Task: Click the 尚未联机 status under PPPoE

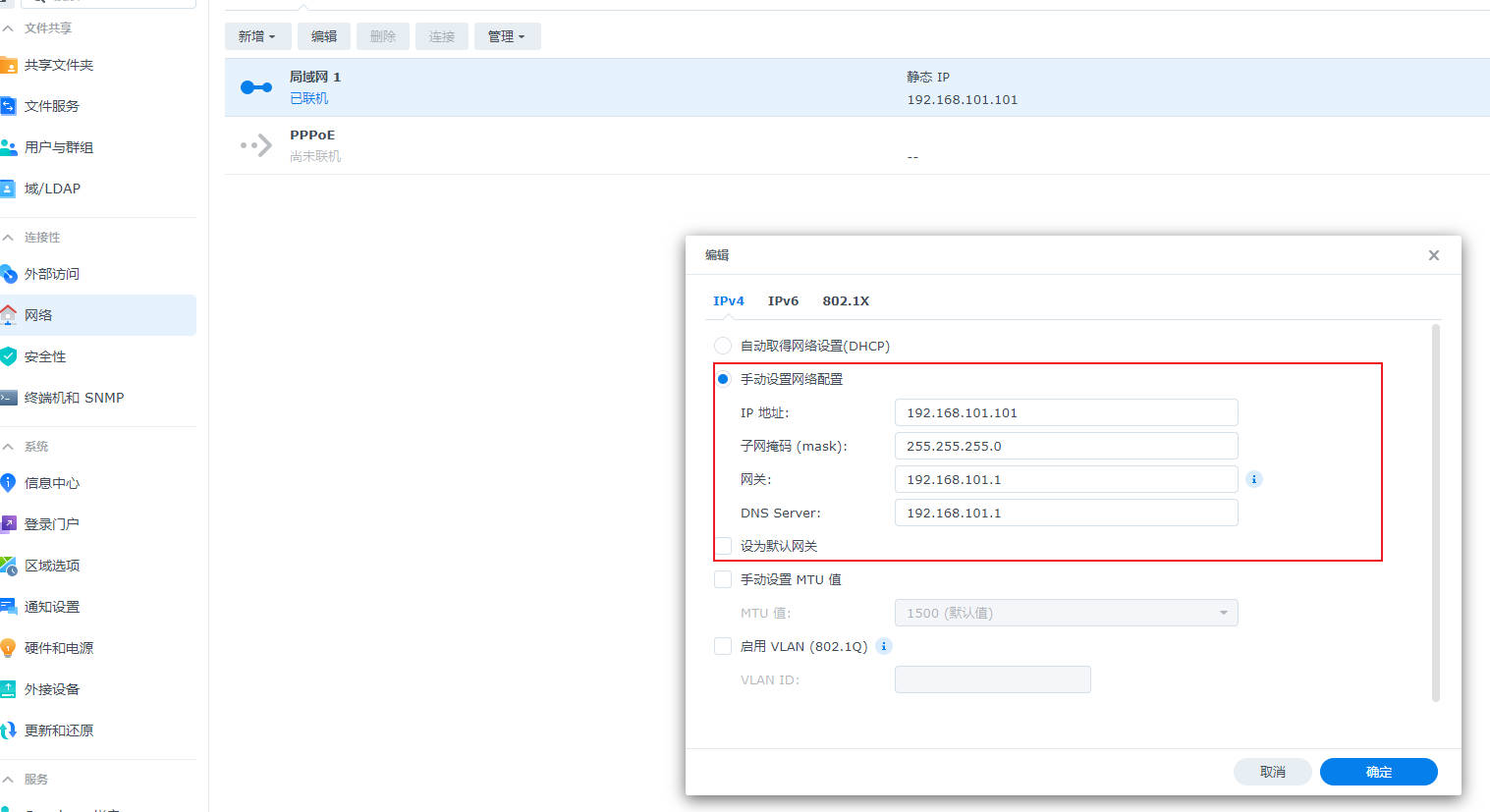Action: (x=315, y=156)
